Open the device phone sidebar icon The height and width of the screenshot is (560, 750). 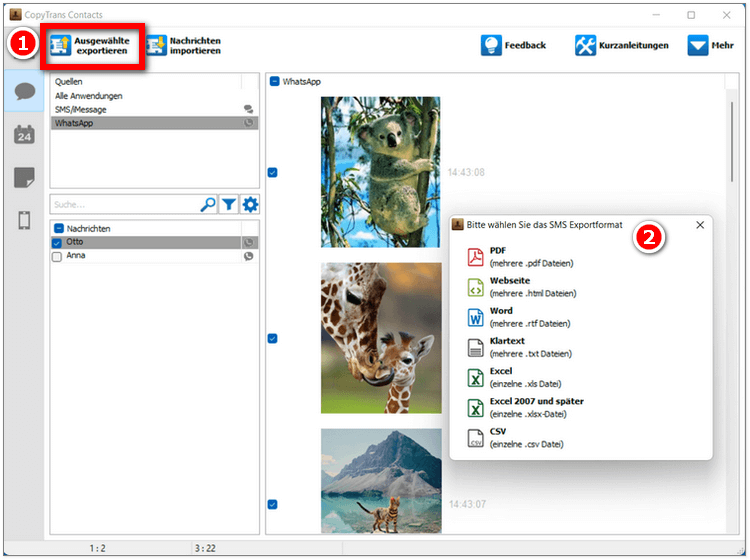(x=24, y=220)
